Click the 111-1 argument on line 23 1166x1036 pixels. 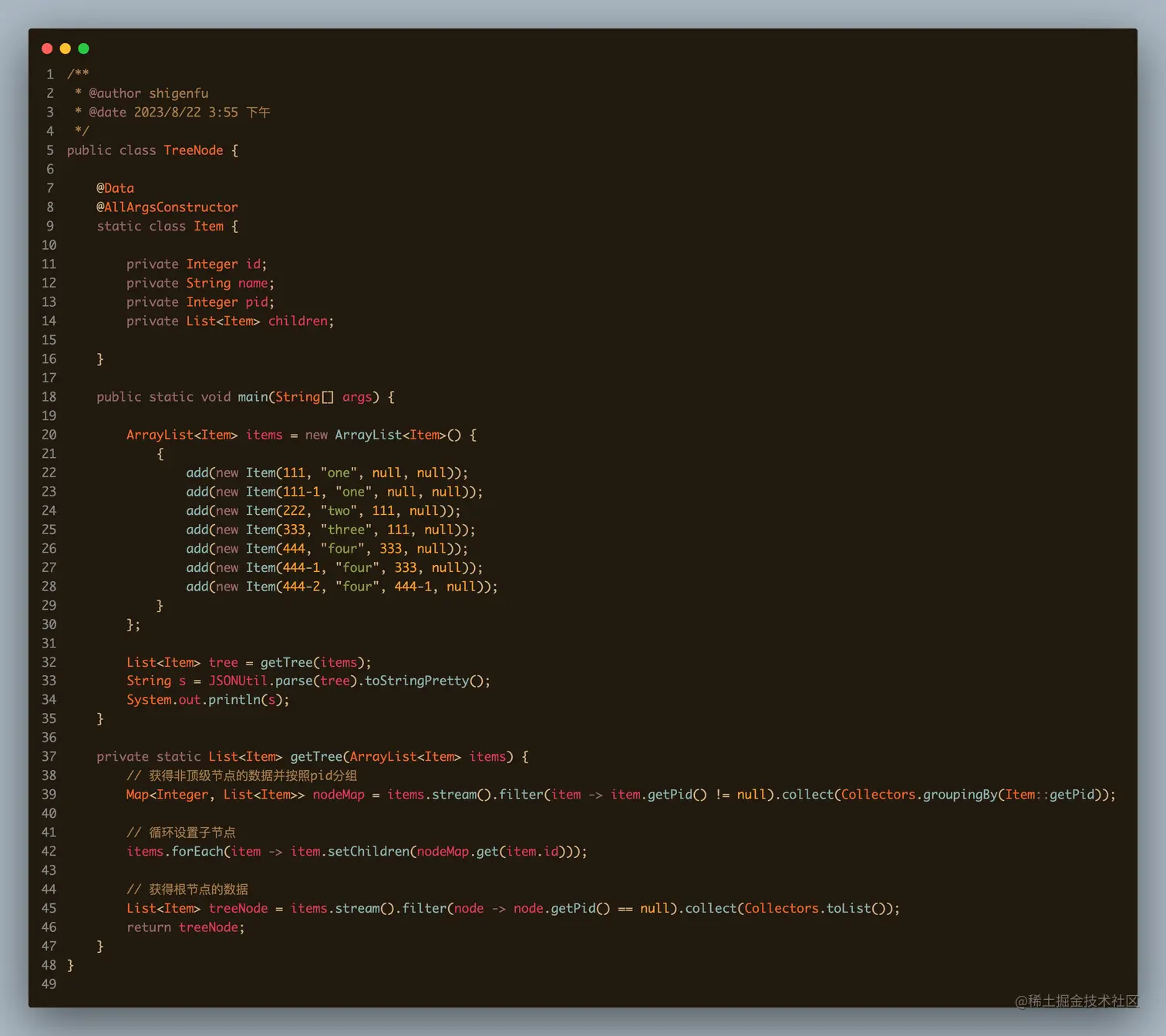[x=302, y=492]
